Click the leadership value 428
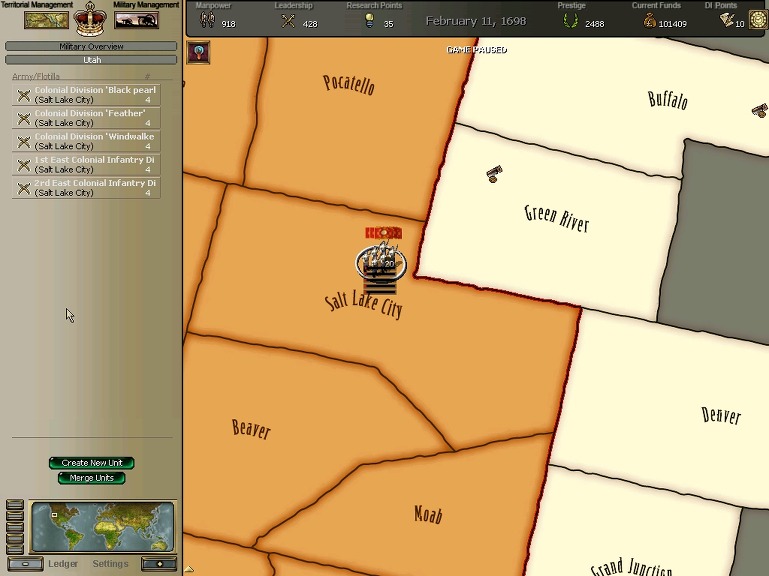Viewport: 769px width, 576px height. click(x=310, y=24)
